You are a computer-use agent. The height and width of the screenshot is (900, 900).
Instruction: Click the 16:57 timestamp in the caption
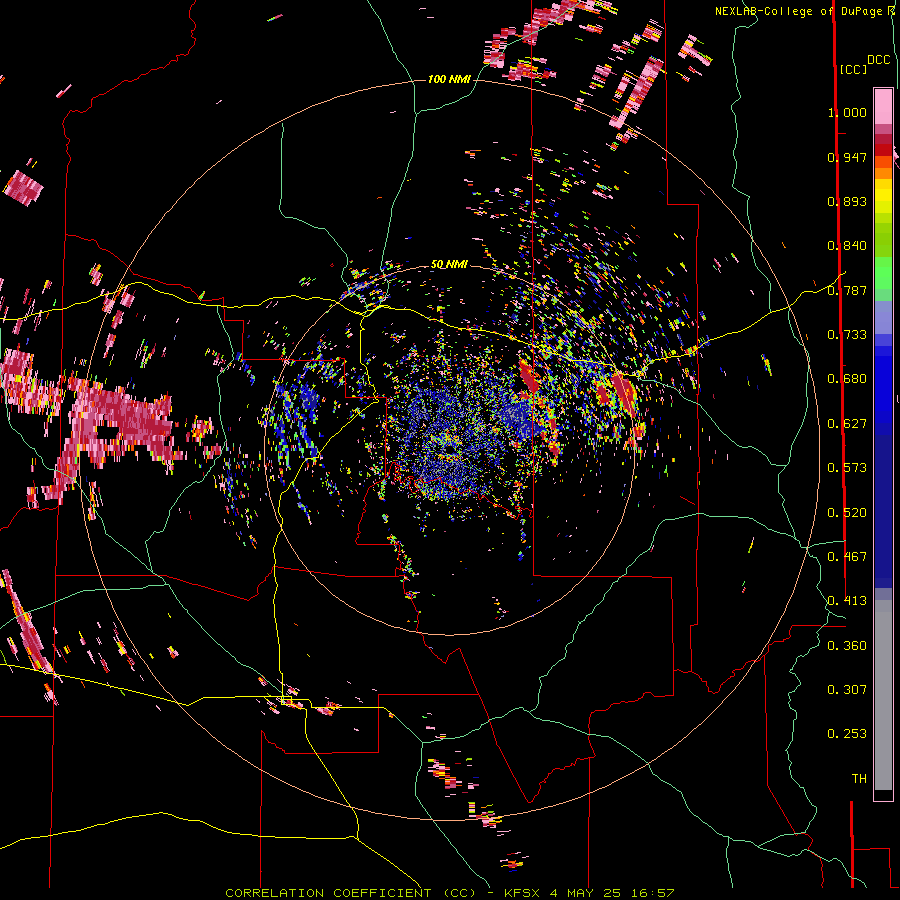click(x=651, y=893)
